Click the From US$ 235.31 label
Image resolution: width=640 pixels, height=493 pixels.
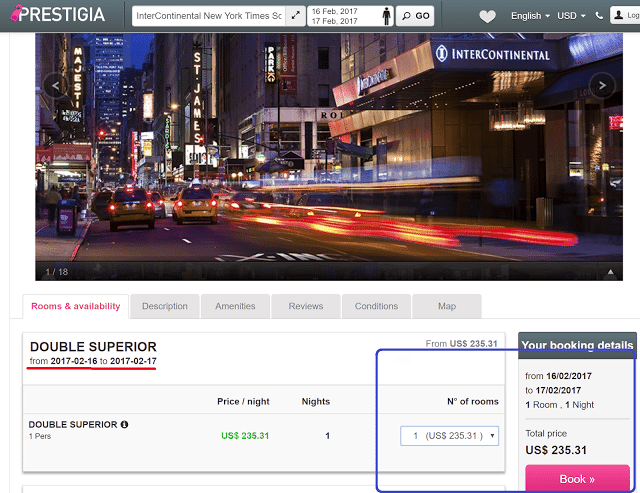(462, 344)
